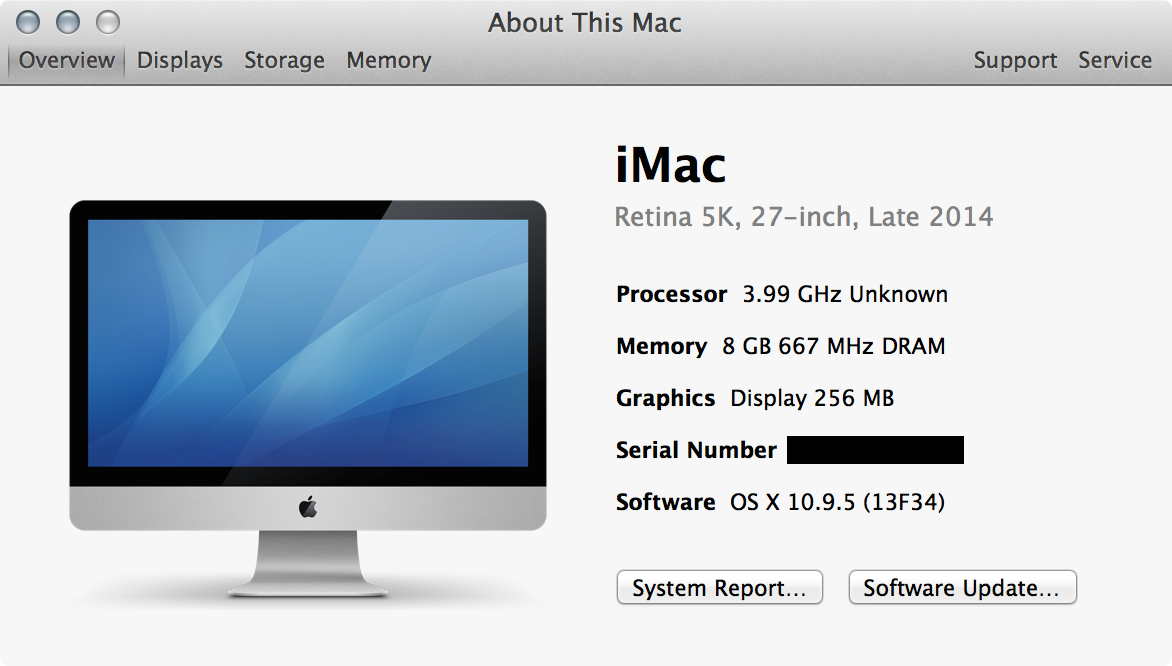
Task: Click the Apple logo on the iMac
Action: click(308, 508)
